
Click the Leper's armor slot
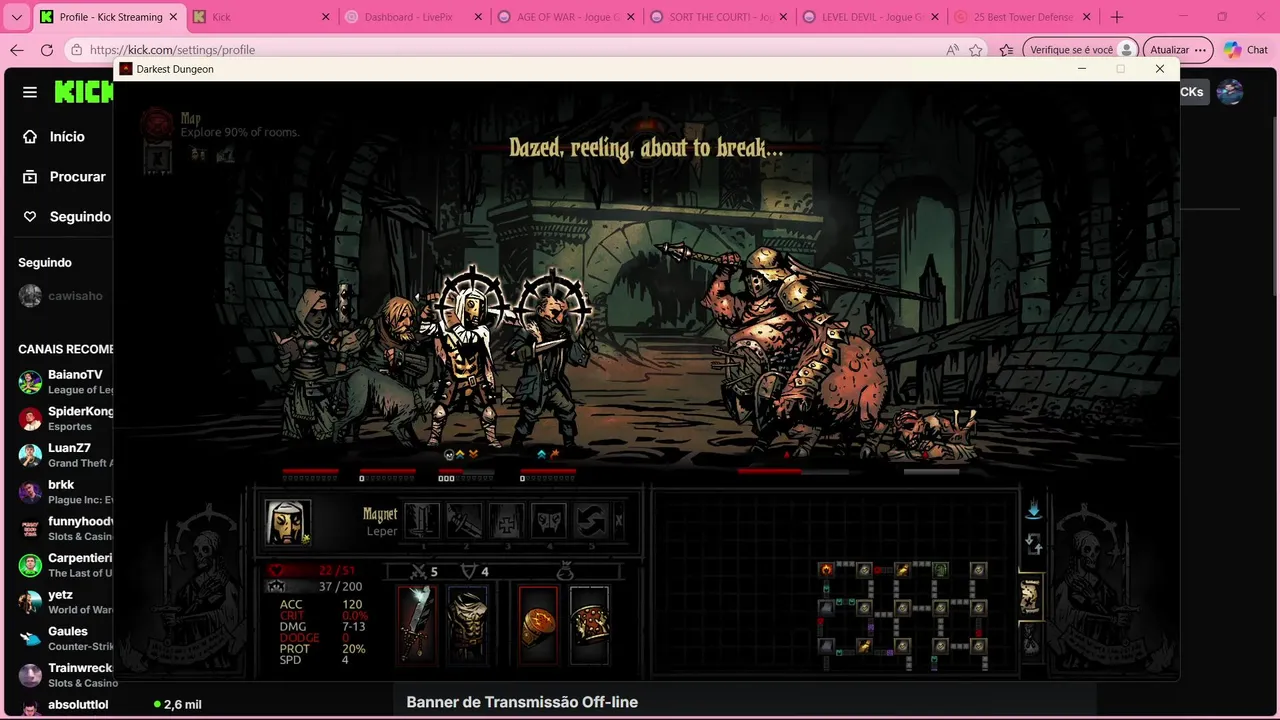point(467,624)
